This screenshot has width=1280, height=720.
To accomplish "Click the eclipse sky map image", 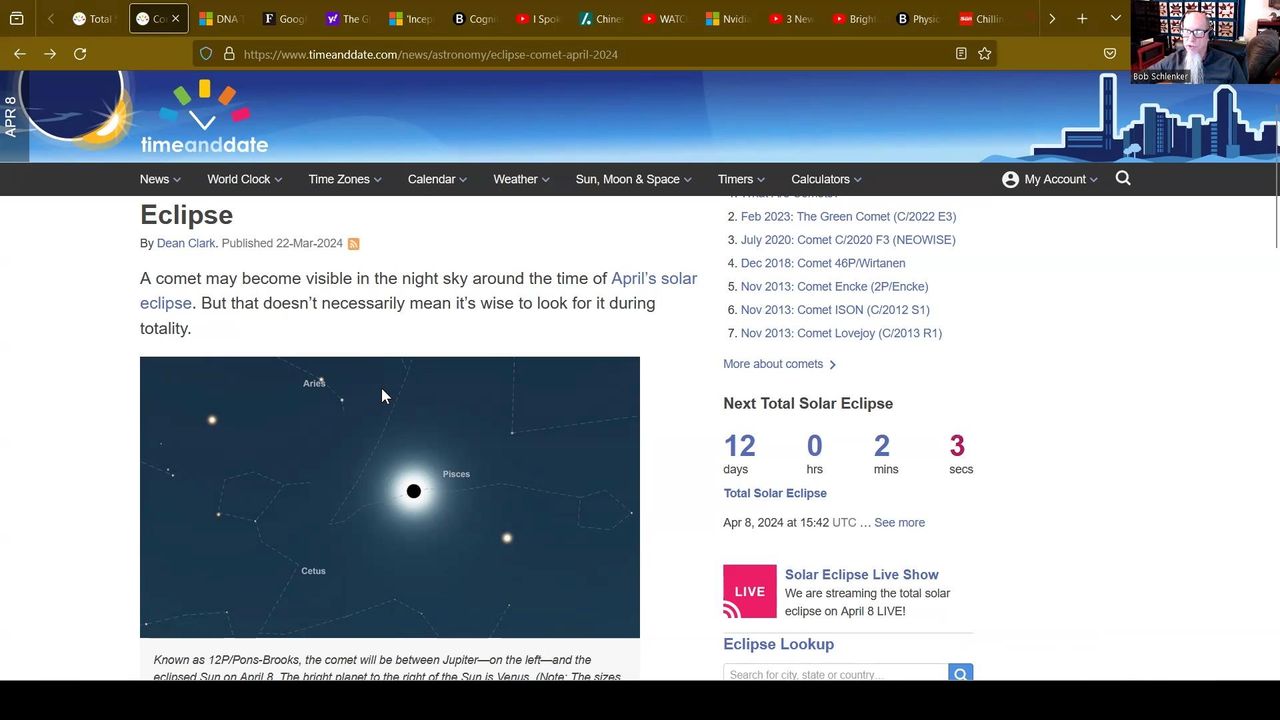I will point(389,497).
